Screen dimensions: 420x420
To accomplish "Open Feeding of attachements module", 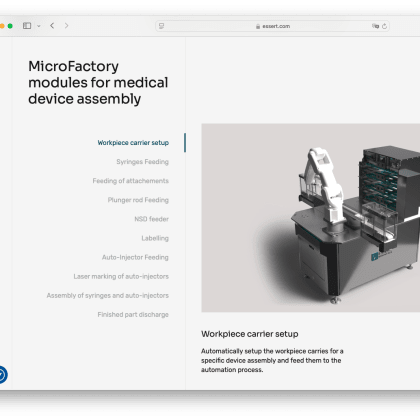I will (130, 181).
